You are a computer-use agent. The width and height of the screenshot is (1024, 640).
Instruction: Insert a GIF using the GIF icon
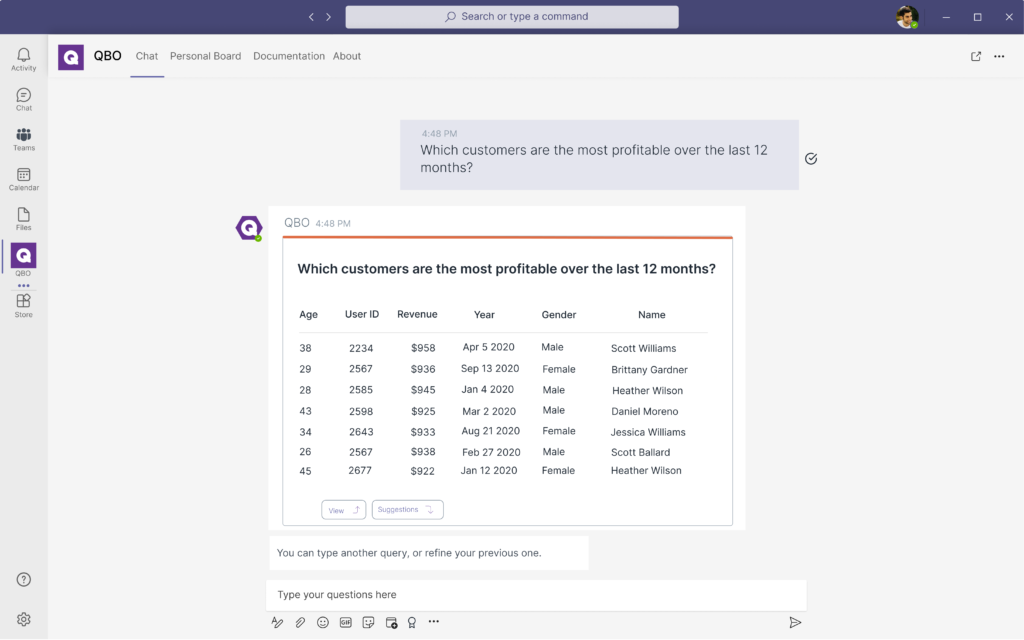[x=346, y=622]
